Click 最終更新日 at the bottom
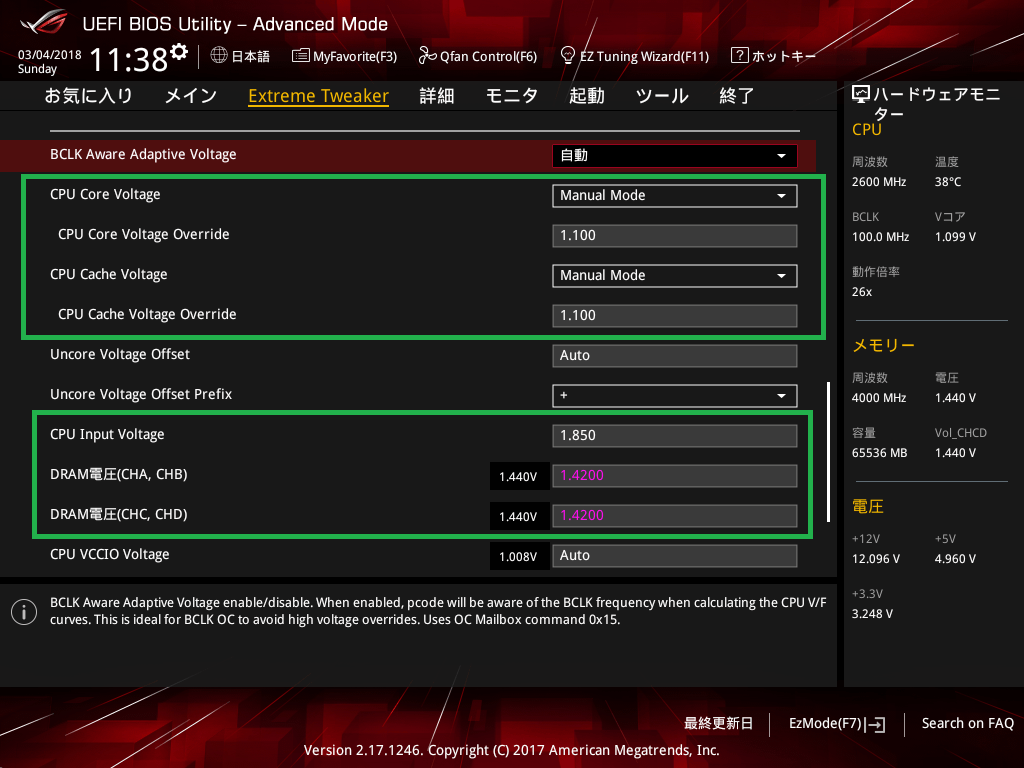 (718, 724)
